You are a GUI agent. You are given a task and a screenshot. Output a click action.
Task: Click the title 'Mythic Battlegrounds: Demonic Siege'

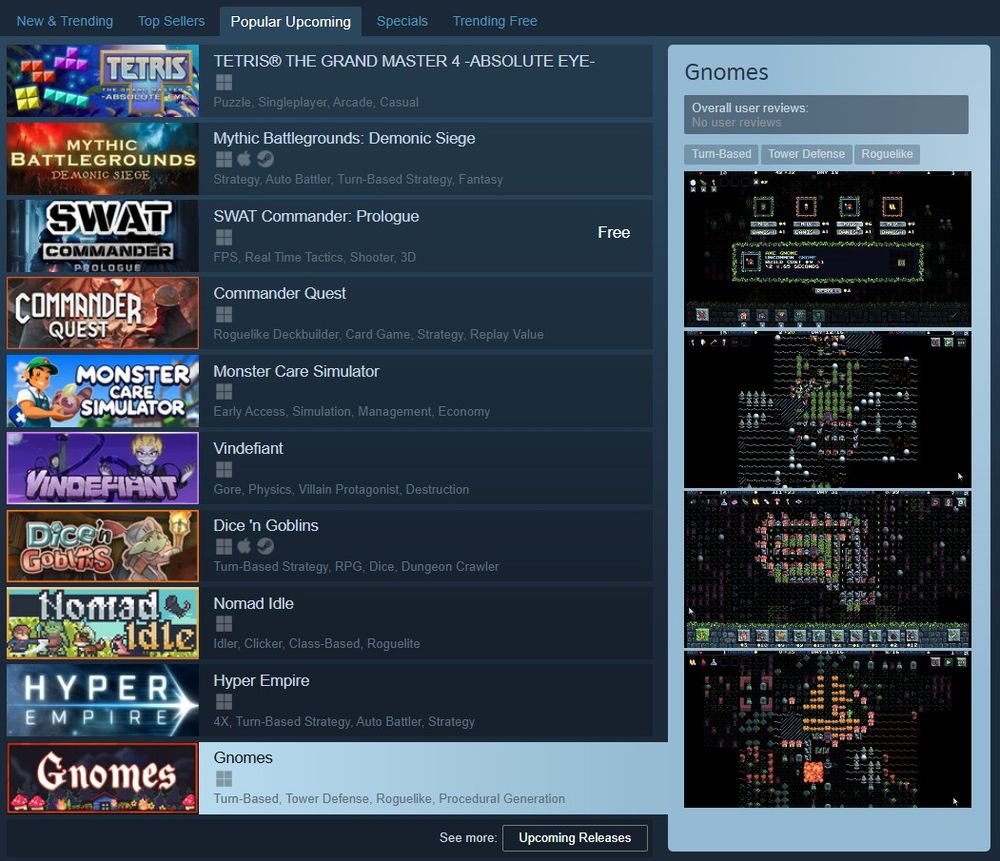coord(344,138)
